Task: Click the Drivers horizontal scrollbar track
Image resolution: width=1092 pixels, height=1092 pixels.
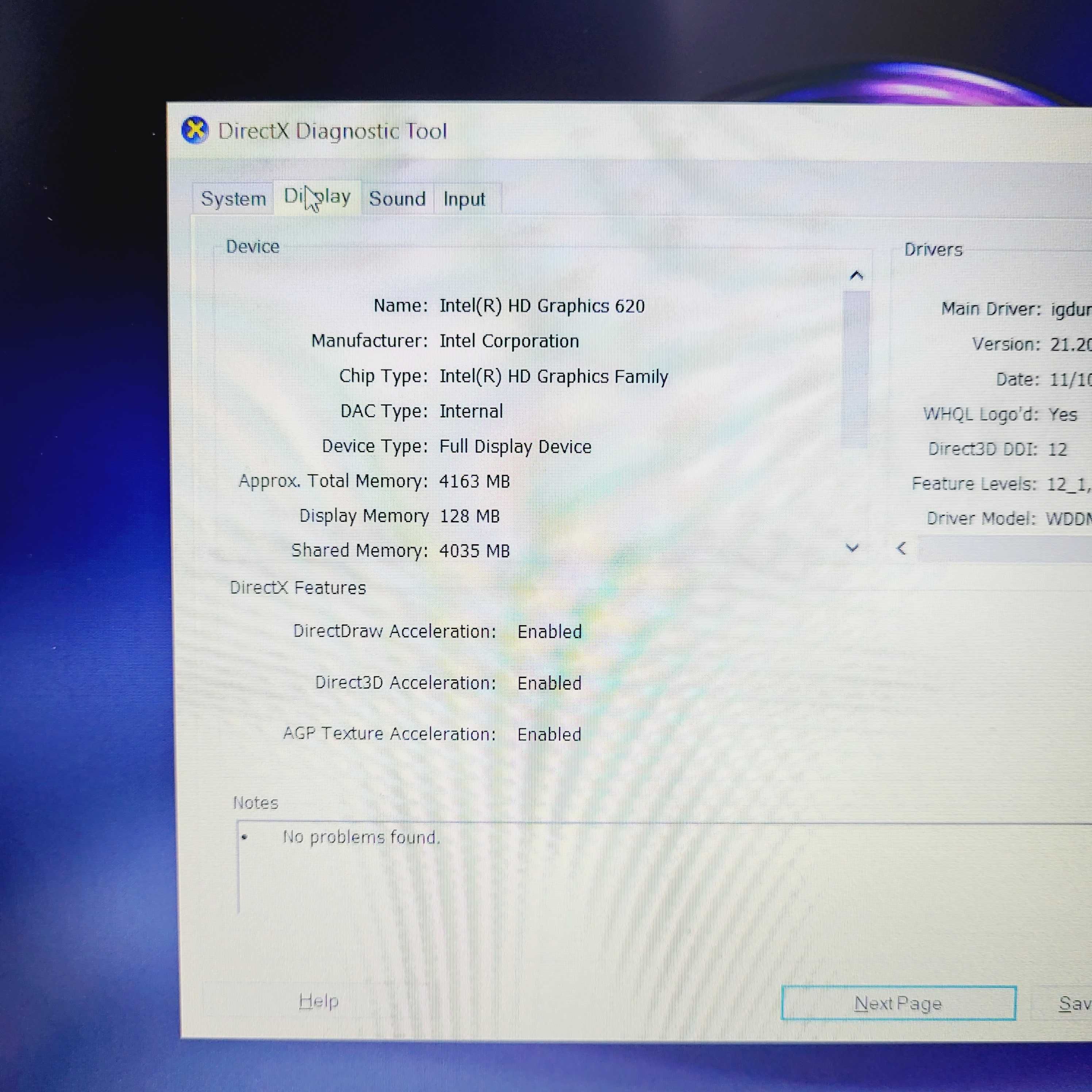Action: coord(1004,549)
